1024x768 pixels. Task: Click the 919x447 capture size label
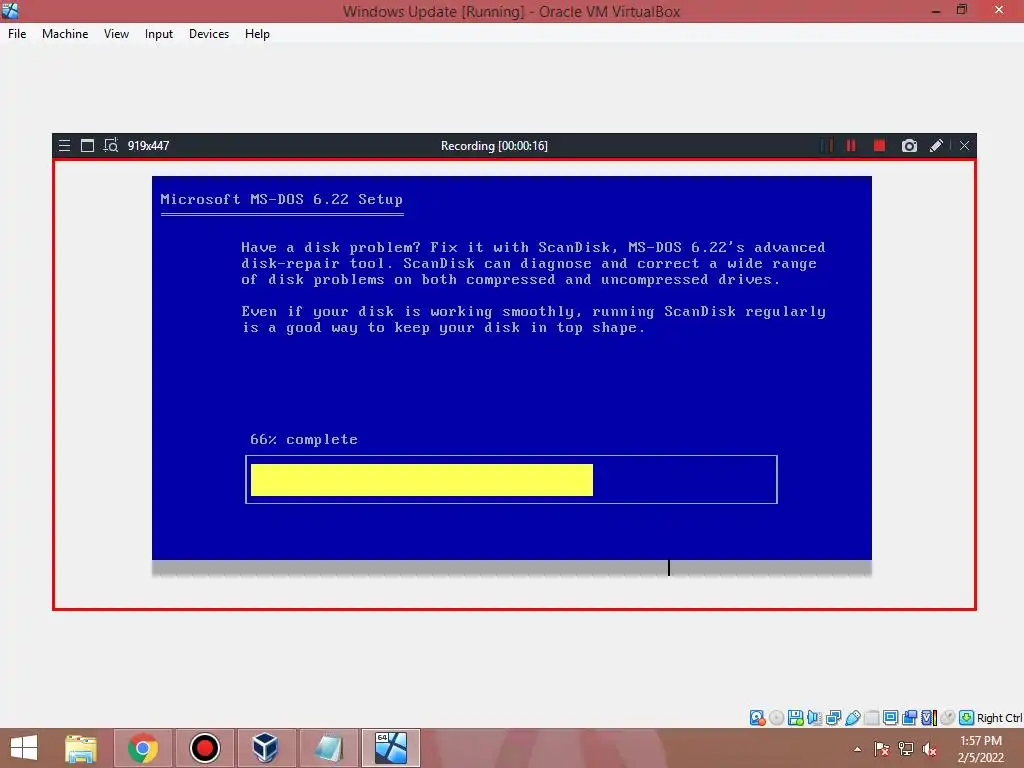coord(148,146)
